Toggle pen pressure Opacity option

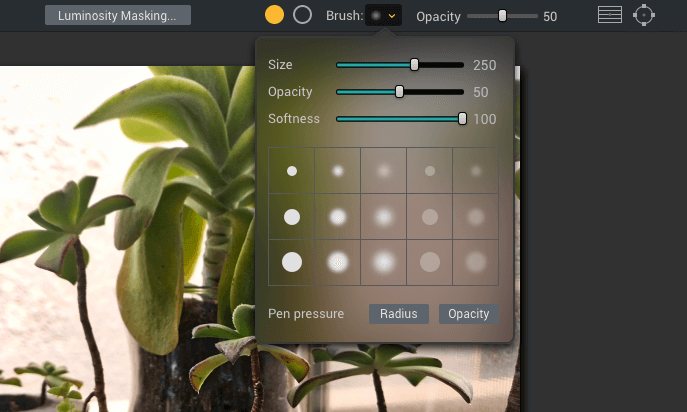coord(469,314)
